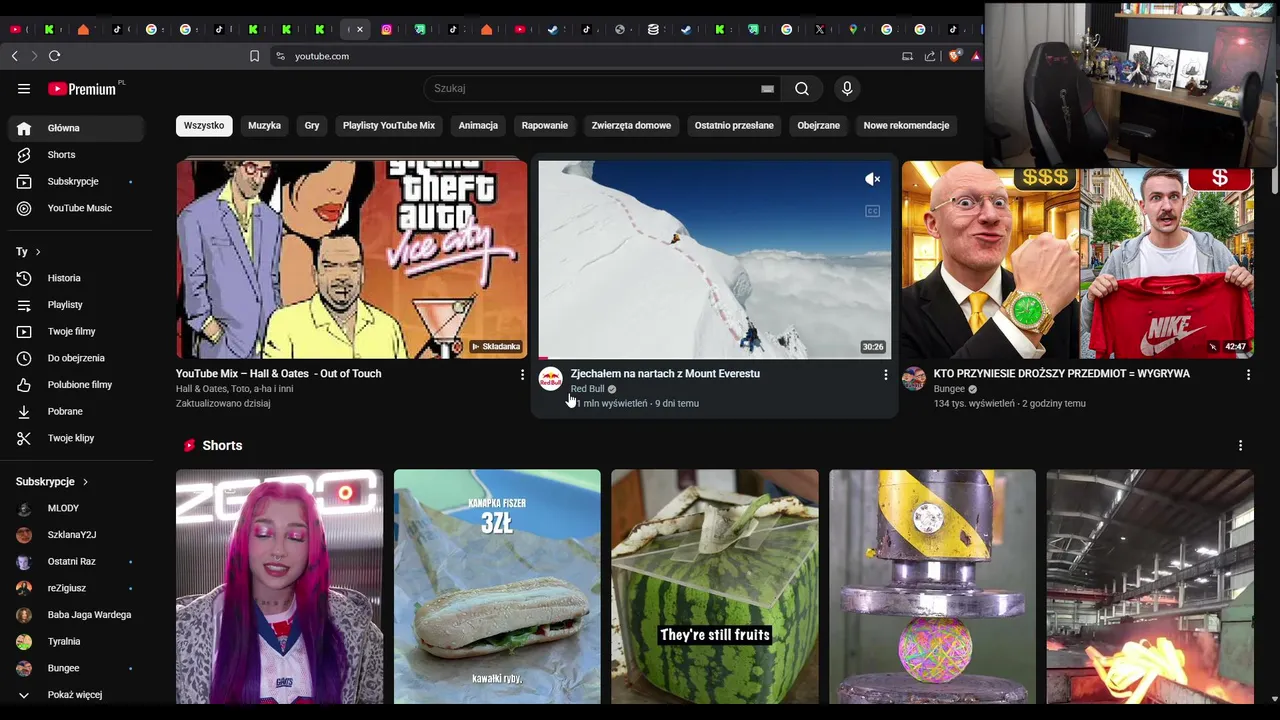Open the on-screen keyboard icon in search
This screenshot has width=1280, height=720.
click(x=767, y=89)
